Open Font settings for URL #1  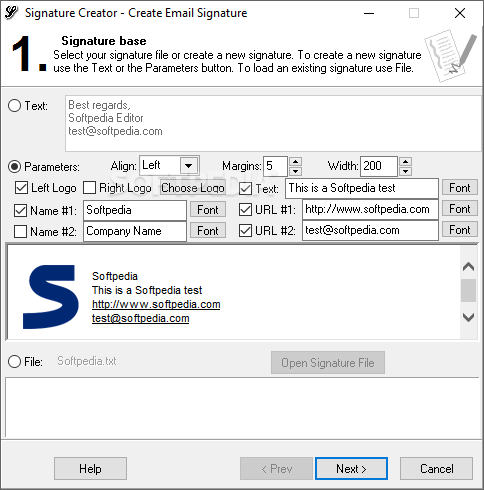[x=460, y=209]
